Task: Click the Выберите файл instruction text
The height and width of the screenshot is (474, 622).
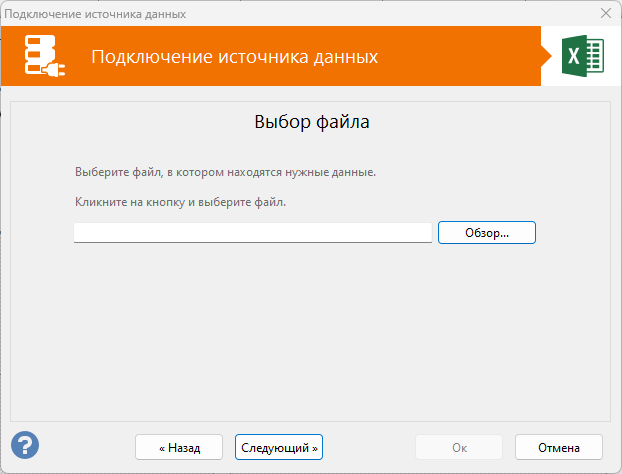Action: (x=225, y=172)
